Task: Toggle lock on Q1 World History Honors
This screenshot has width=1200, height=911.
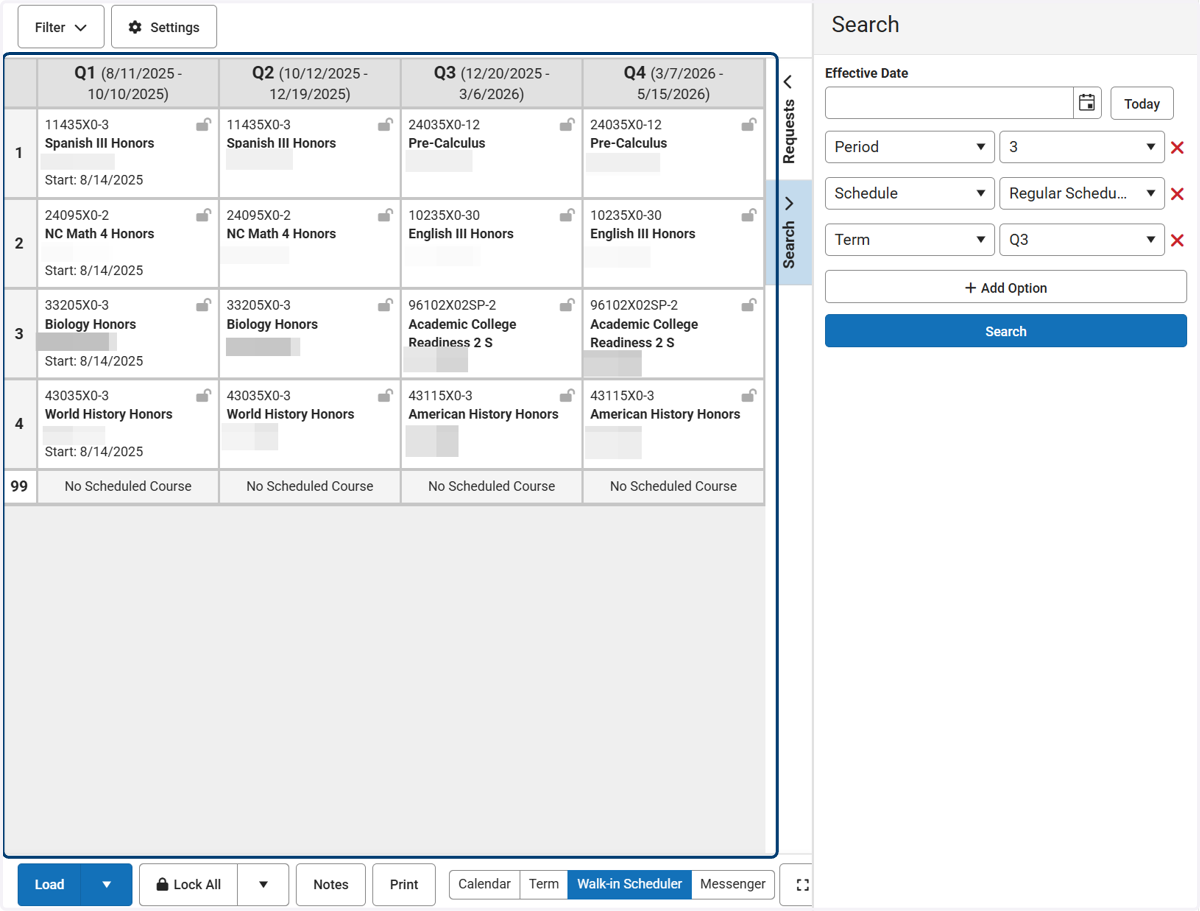Action: click(204, 396)
